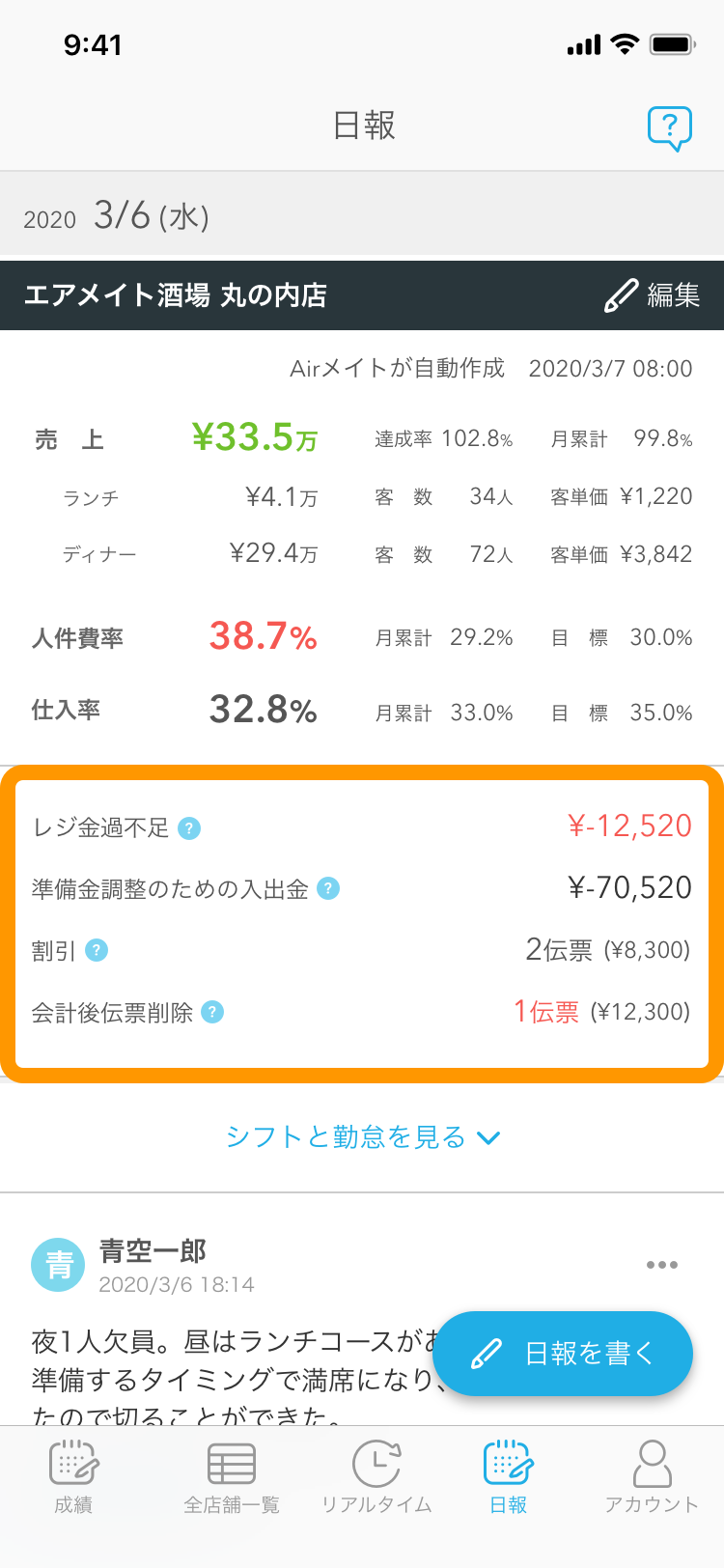Tap the 編集 button in store header
Screen dimensions: 724x1568
[653, 295]
